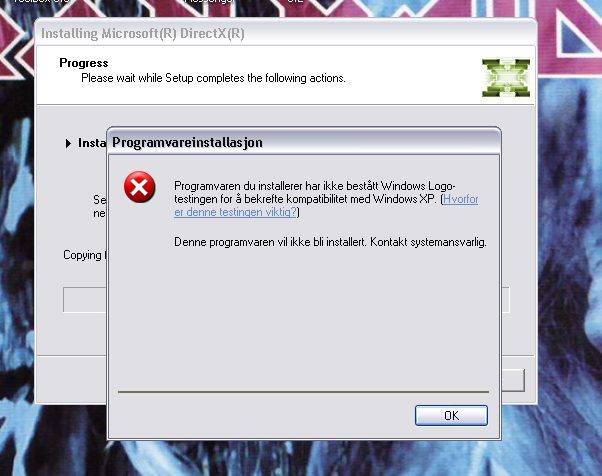Click the partly hidden button behind the dialog

[x=513, y=380]
